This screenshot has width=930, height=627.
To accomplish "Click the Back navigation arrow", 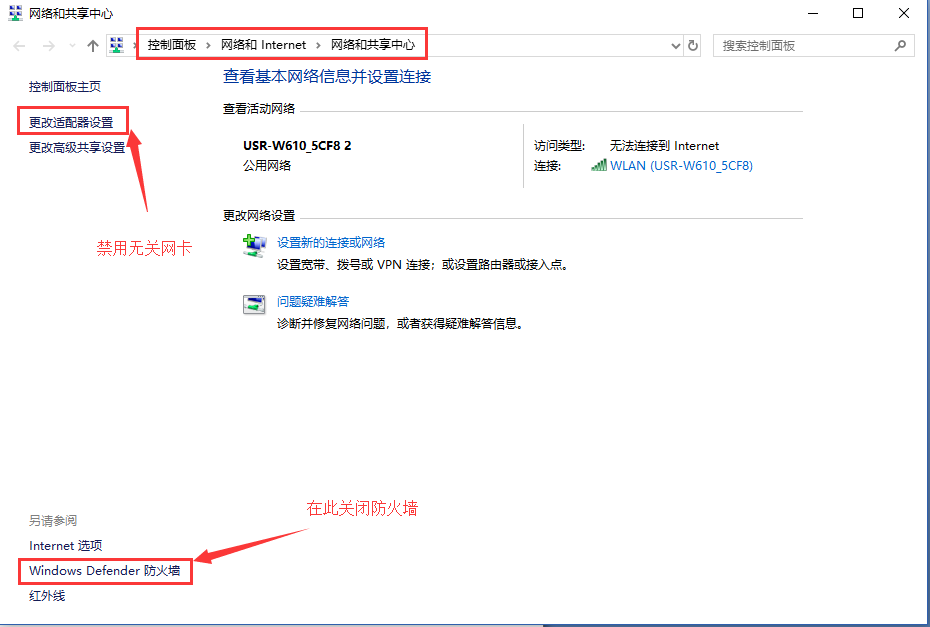I will point(20,46).
